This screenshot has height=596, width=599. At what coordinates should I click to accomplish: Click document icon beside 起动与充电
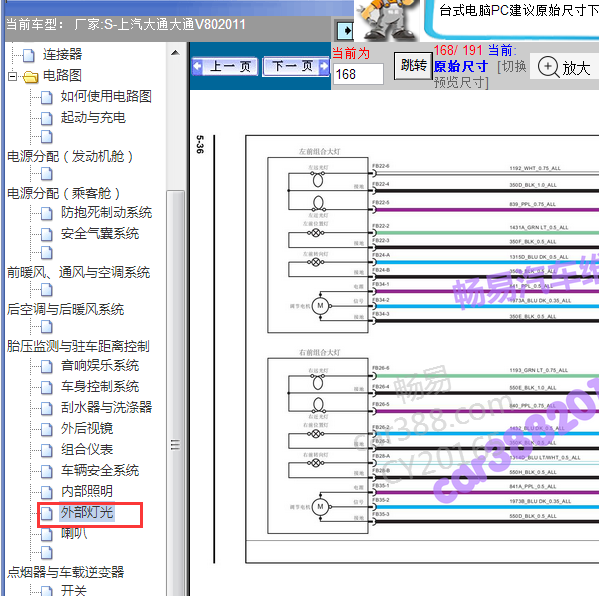(x=47, y=118)
